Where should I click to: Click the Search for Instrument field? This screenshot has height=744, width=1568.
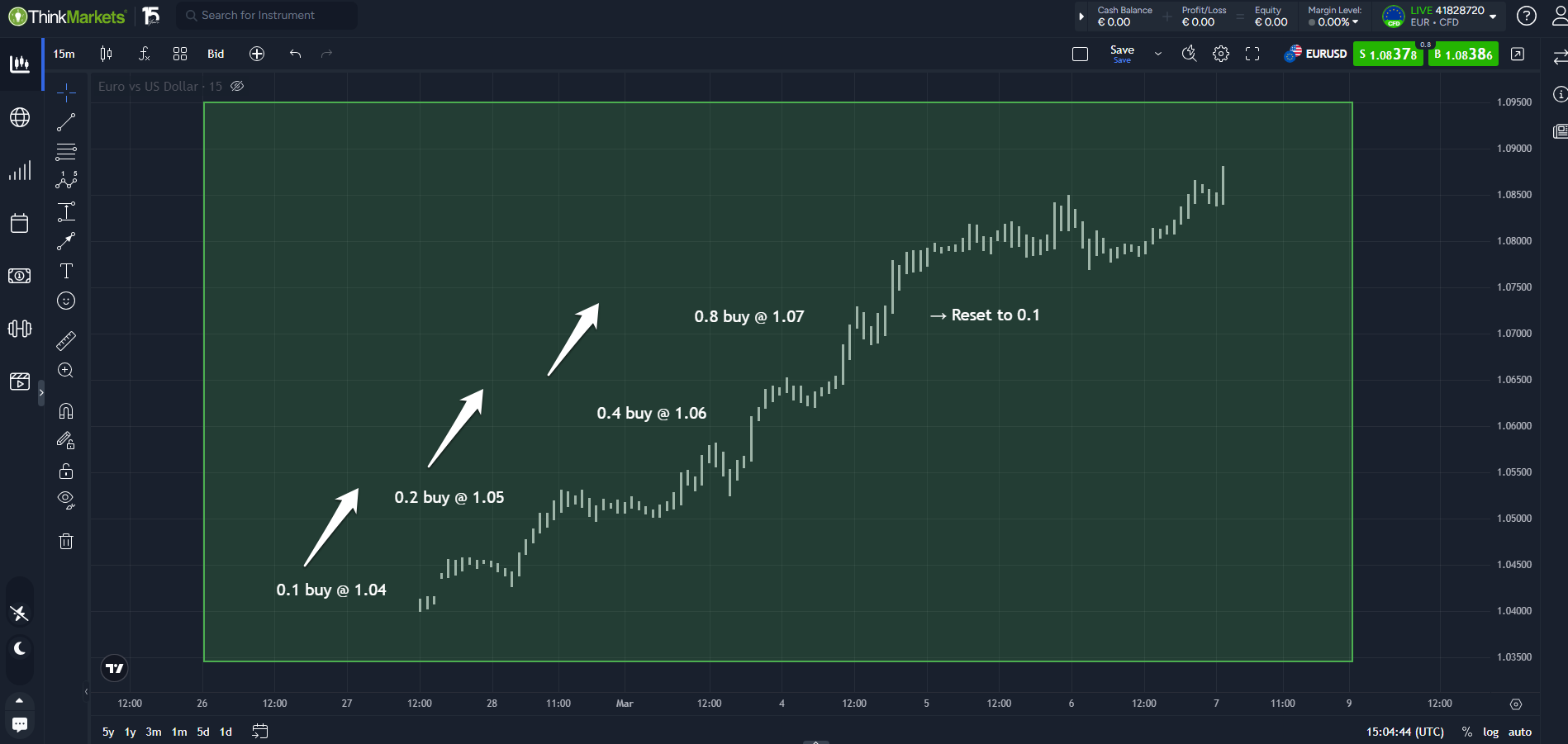pos(266,15)
